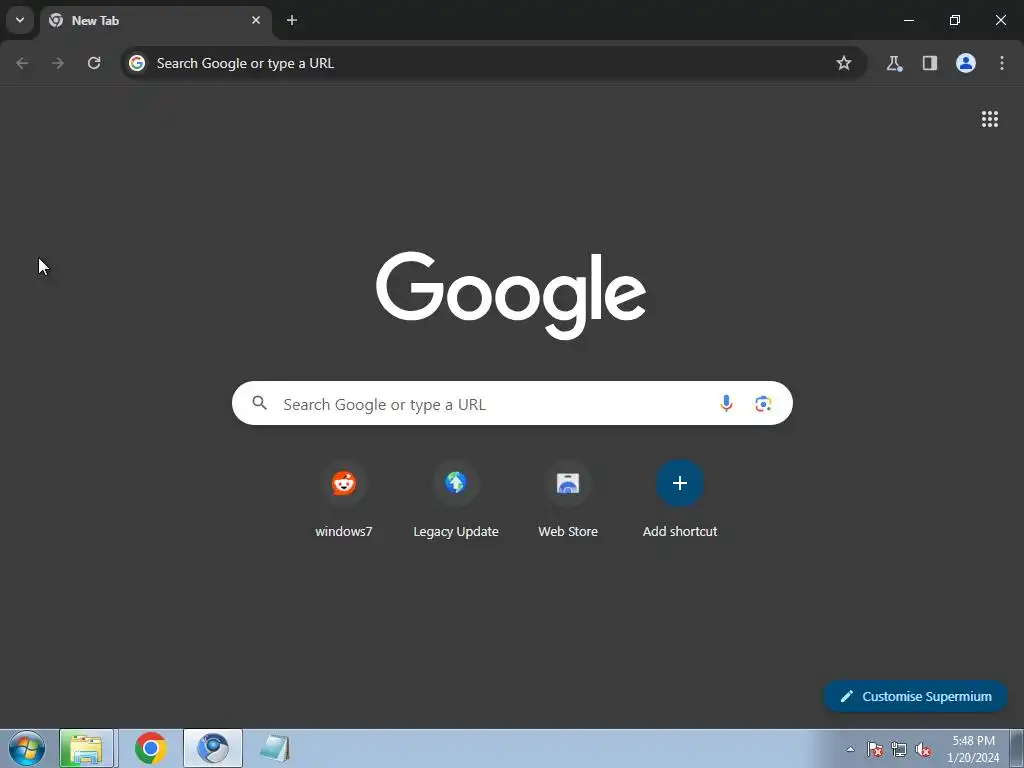The image size is (1024, 768).
Task: Minimize the browser window
Action: coord(908,20)
